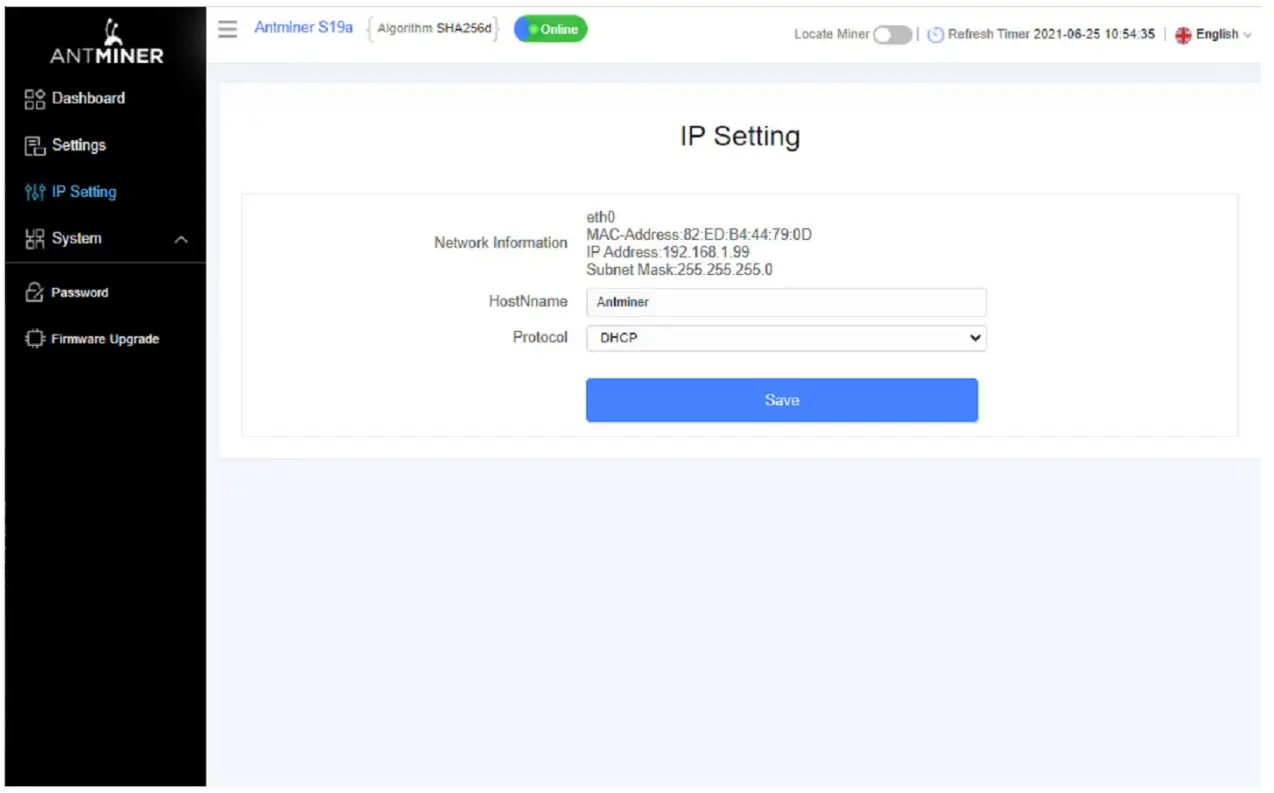Click the HostNname input field
This screenshot has width=1274, height=793.
[786, 302]
